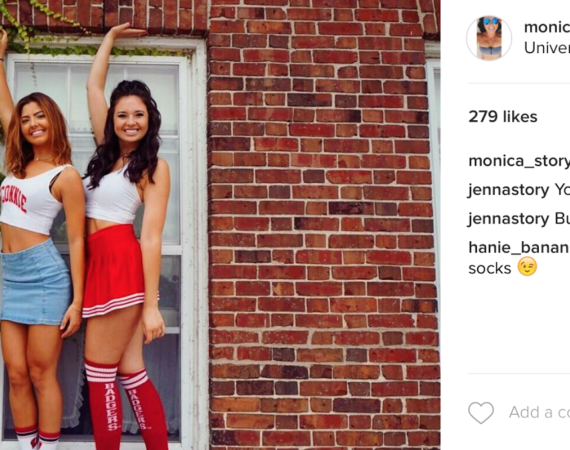Click the main post photo
The height and width of the screenshot is (450, 570).
[220, 225]
